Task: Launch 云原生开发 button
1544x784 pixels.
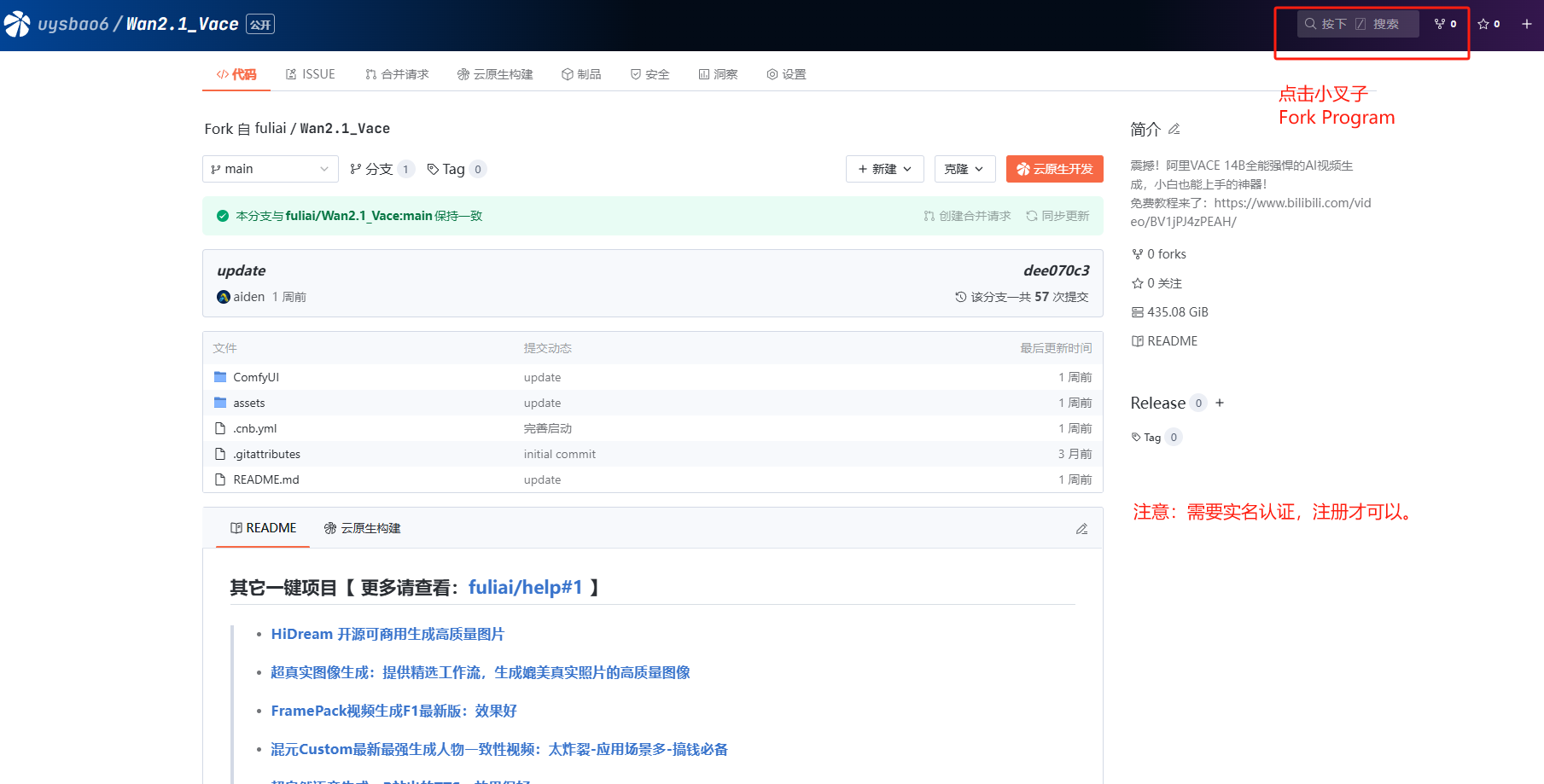Action: 1055,169
